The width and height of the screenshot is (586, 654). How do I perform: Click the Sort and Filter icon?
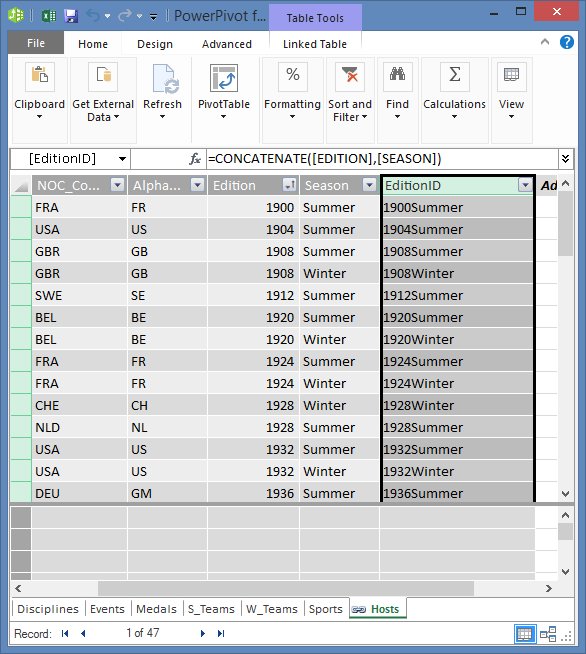[x=350, y=76]
